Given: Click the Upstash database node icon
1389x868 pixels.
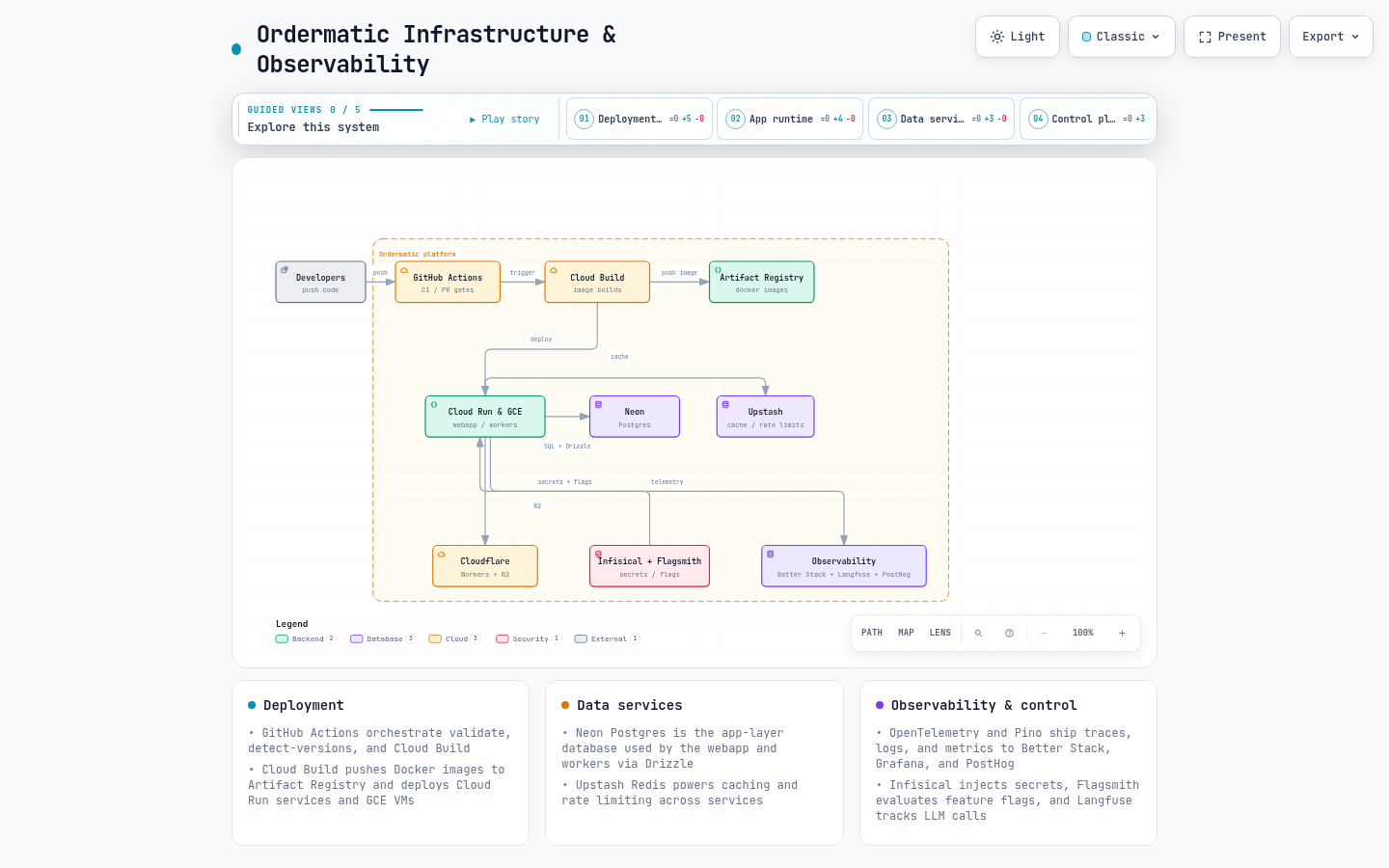Looking at the screenshot, I should tap(725, 405).
